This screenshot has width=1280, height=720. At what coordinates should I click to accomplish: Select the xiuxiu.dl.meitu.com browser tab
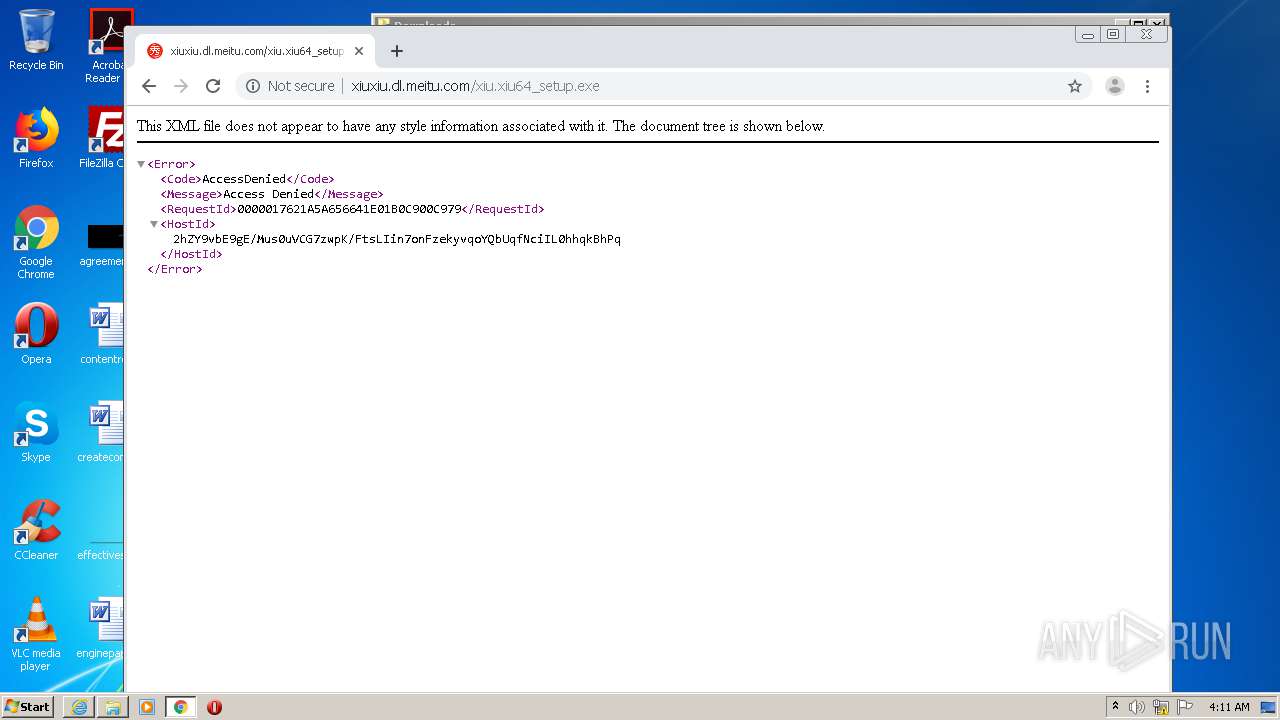click(x=256, y=51)
